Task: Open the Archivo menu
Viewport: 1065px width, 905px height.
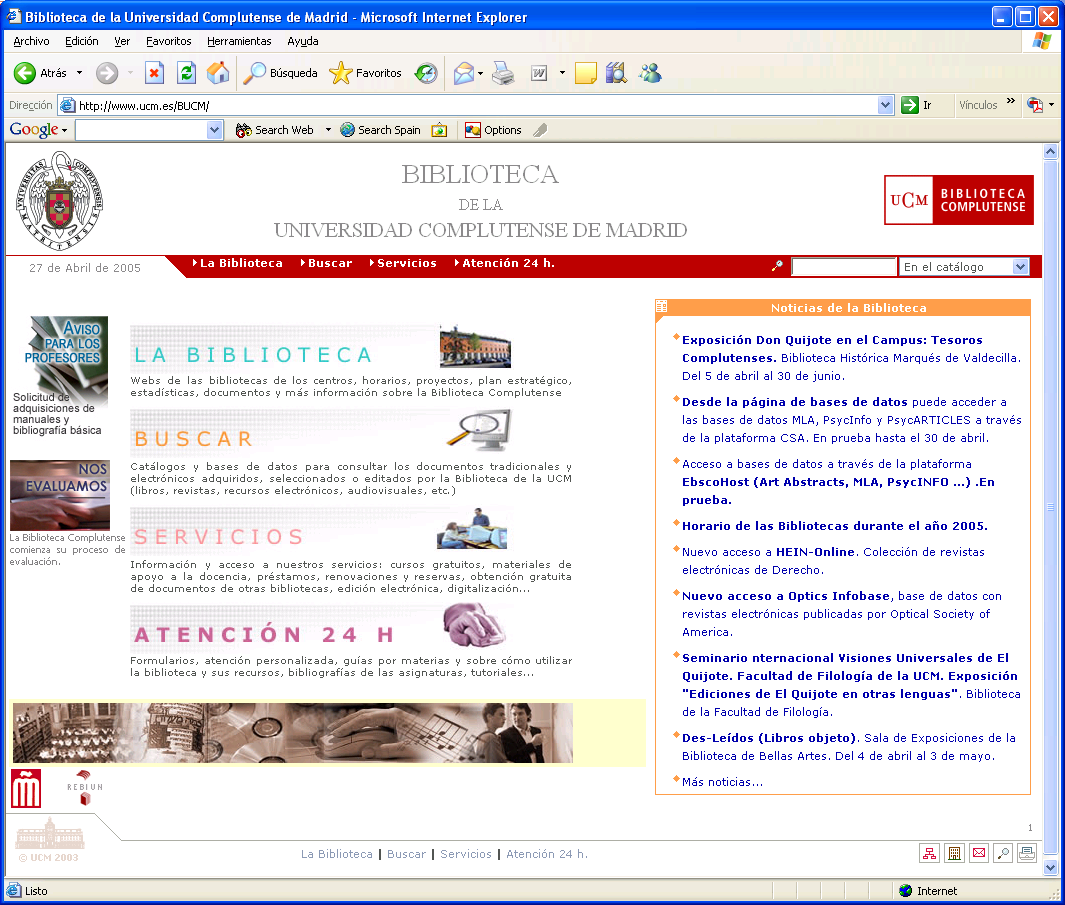Action: (x=31, y=41)
